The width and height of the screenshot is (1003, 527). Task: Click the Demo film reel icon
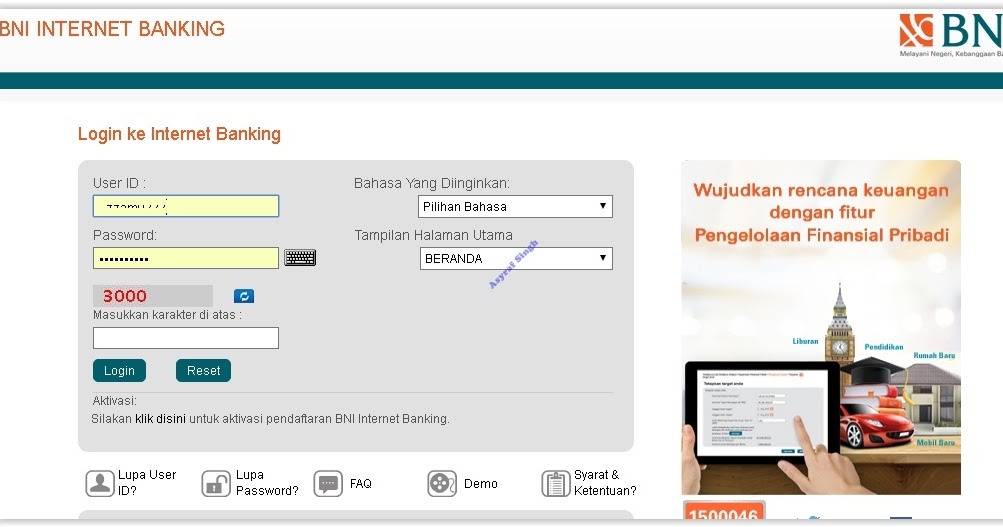click(442, 484)
